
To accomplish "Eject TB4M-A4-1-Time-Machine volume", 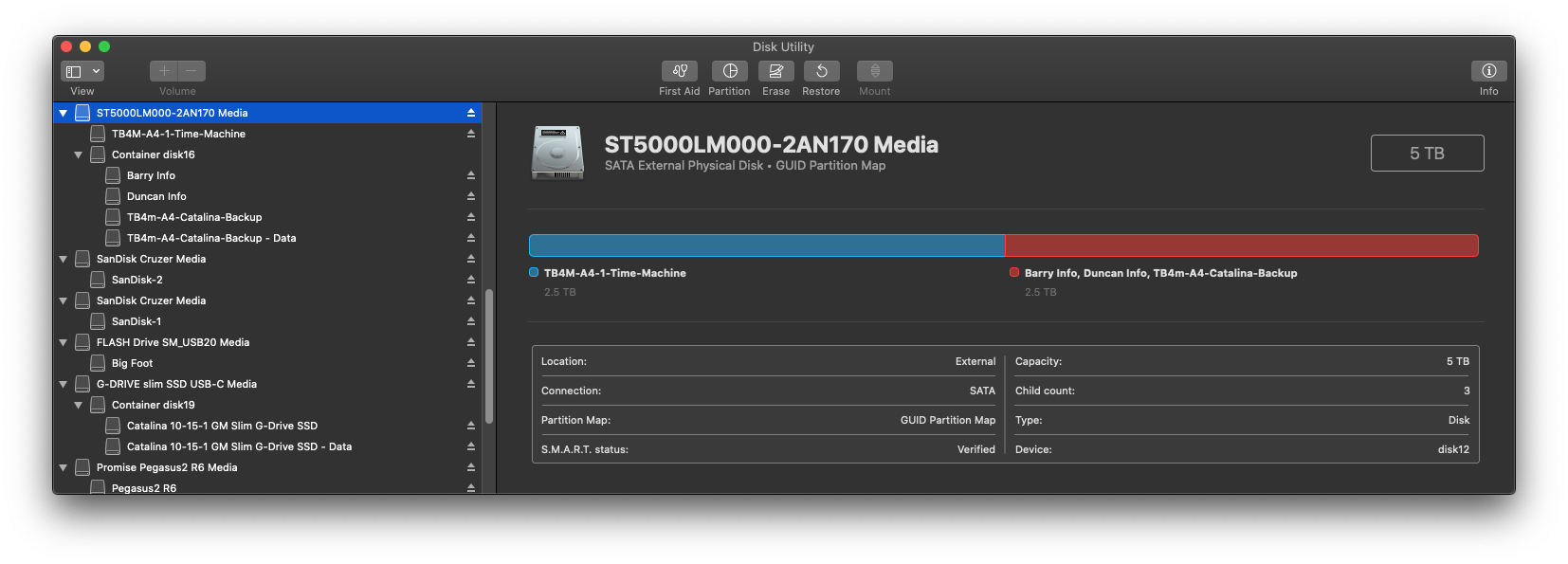I will (x=470, y=134).
